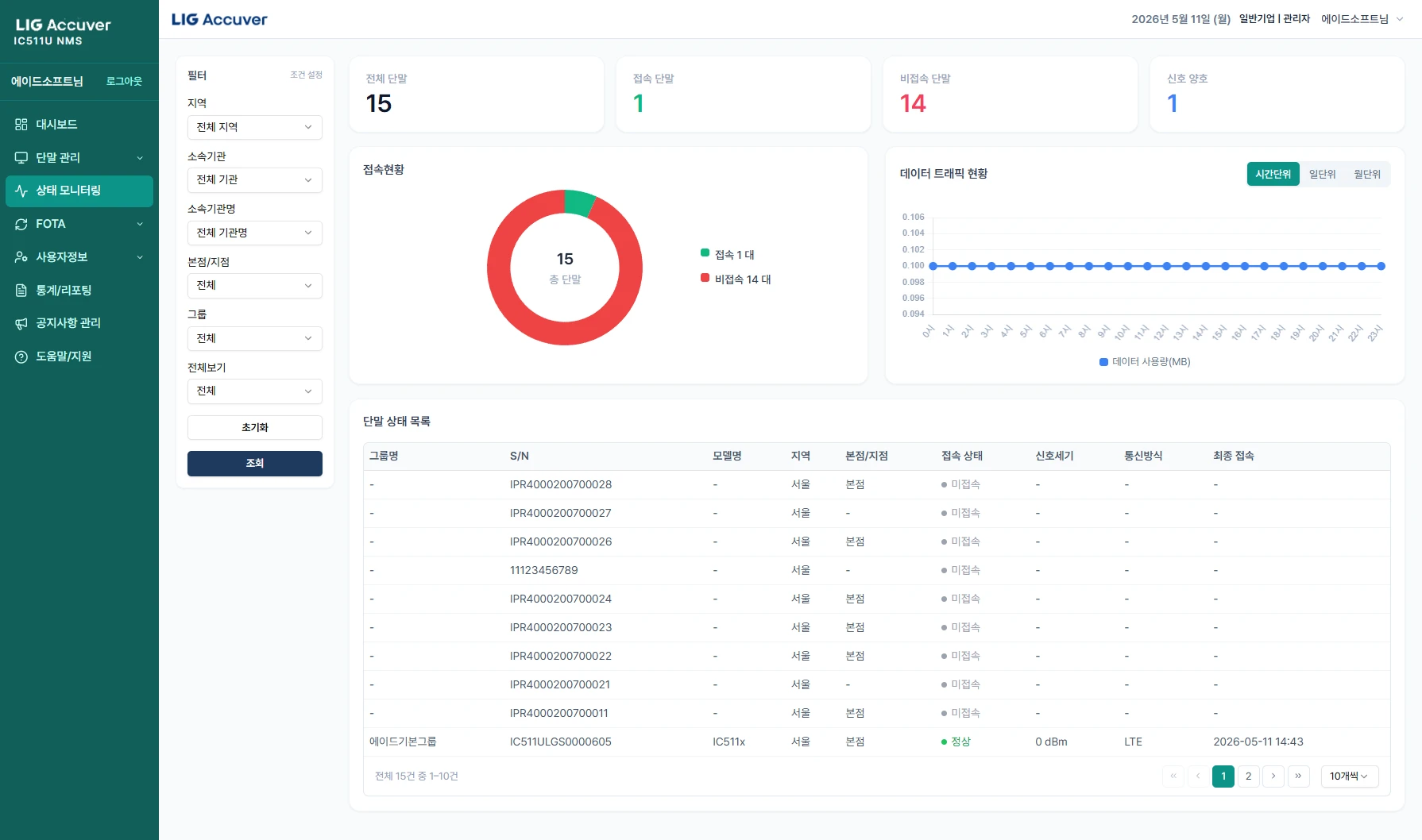The height and width of the screenshot is (840, 1422).
Task: Toggle the green 접속 1 대 legend swatch
Action: 705,253
